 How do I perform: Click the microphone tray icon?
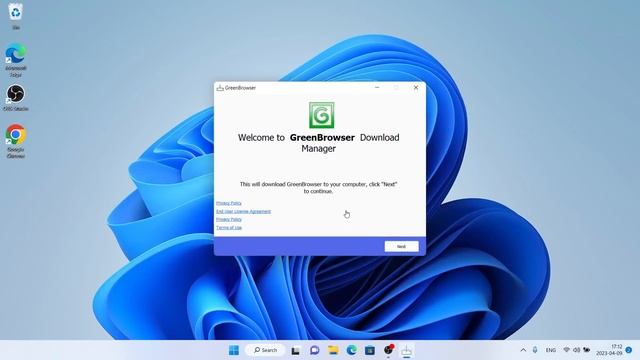tap(535, 350)
